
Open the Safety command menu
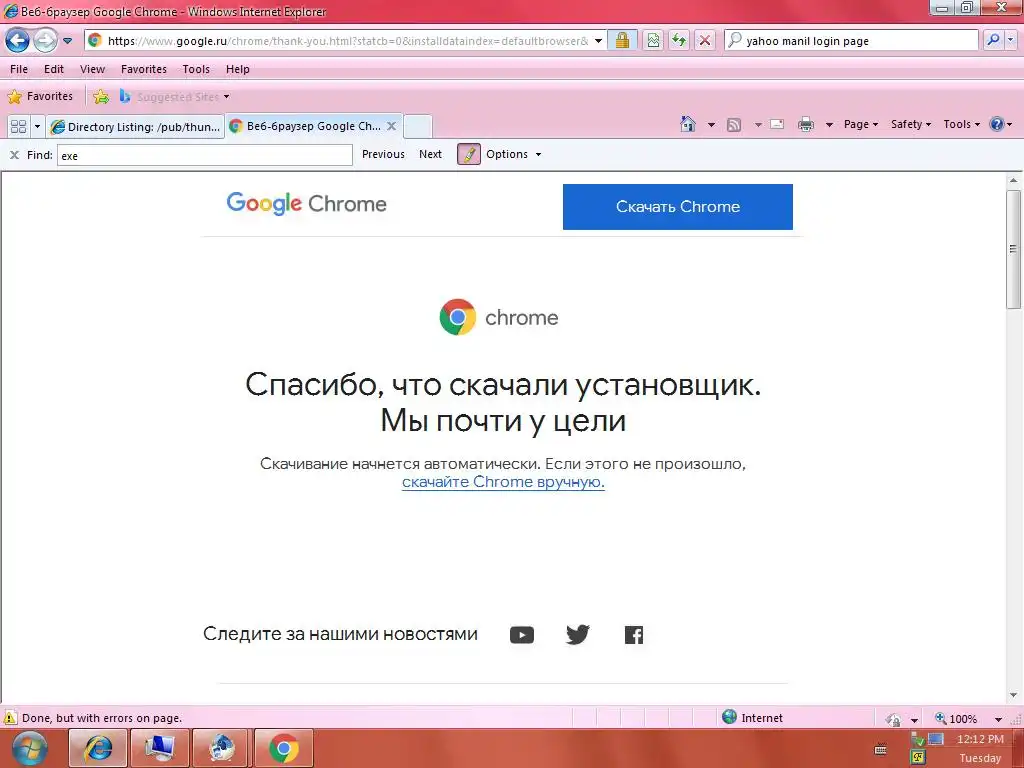pos(911,124)
